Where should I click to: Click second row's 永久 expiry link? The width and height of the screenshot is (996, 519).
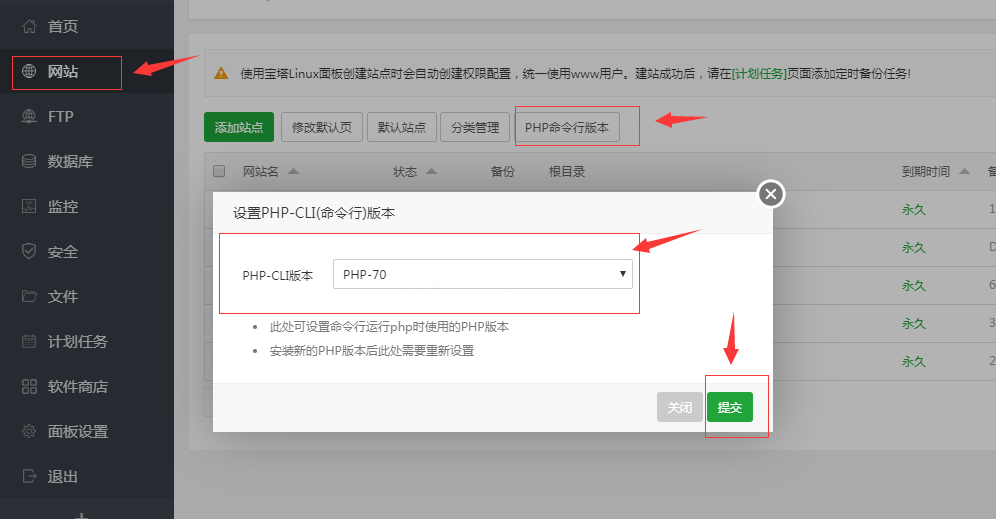(x=913, y=247)
